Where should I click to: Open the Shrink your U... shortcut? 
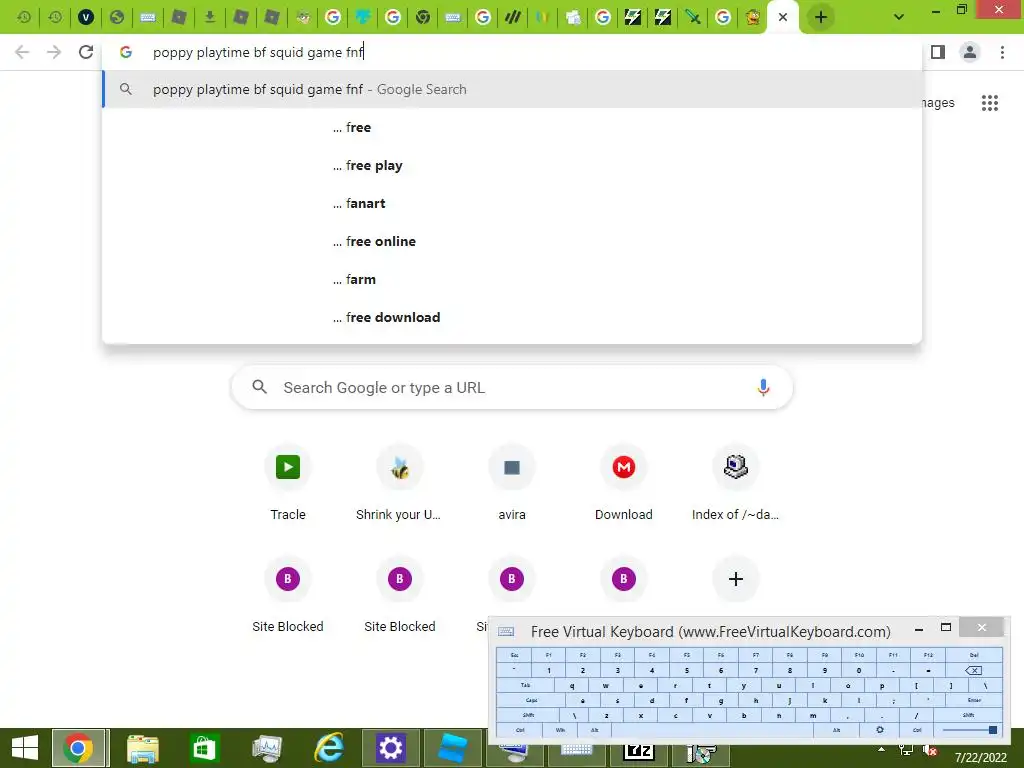(x=400, y=484)
